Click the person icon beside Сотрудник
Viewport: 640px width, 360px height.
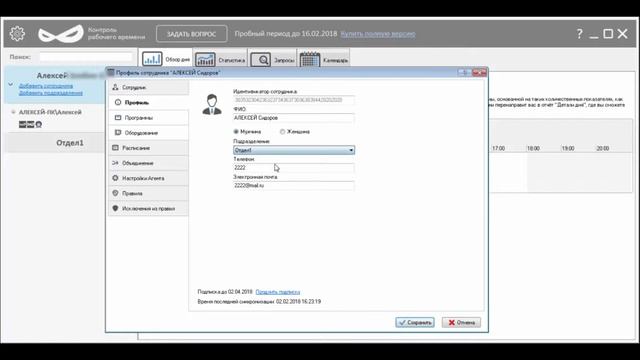pos(115,87)
